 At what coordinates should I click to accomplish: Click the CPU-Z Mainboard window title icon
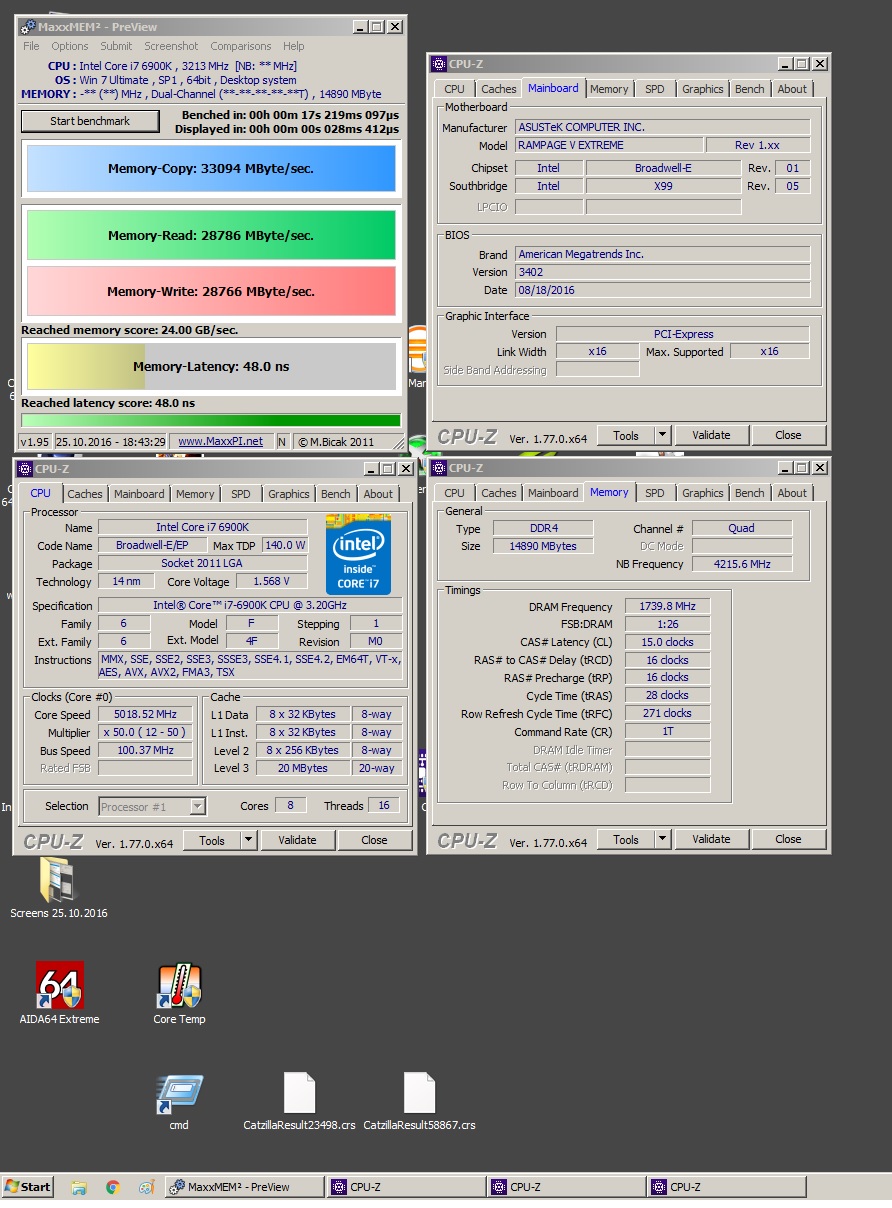439,64
